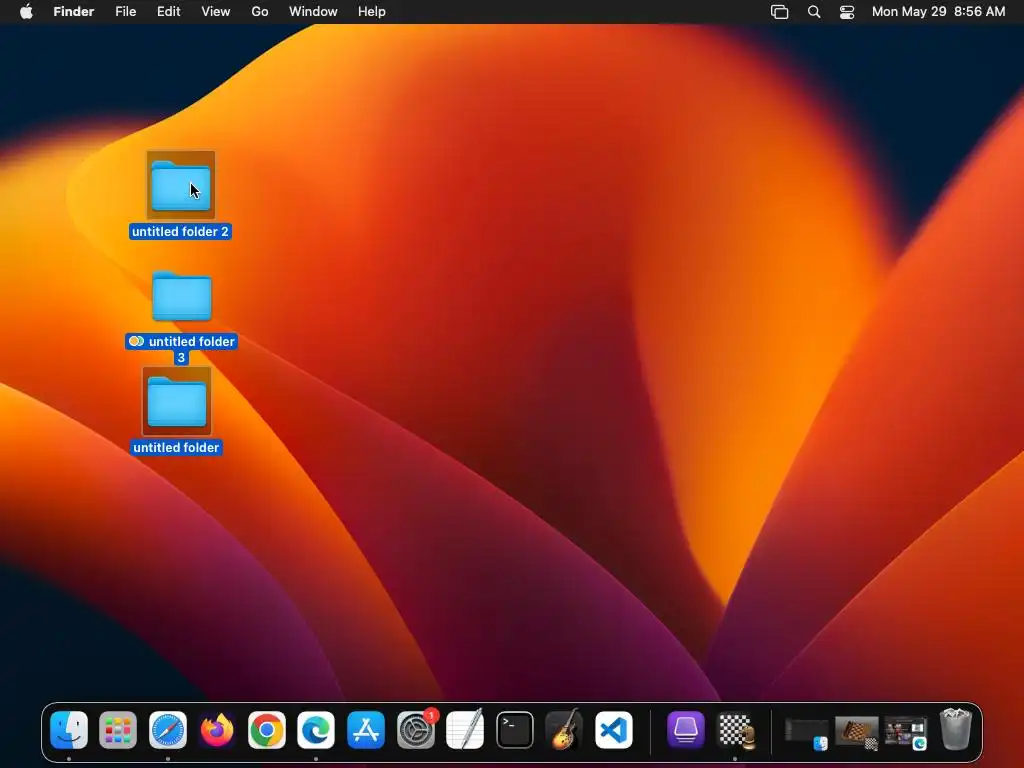Launch Visual Studio Code from the Dock
1024x768 pixels.
tap(614, 729)
